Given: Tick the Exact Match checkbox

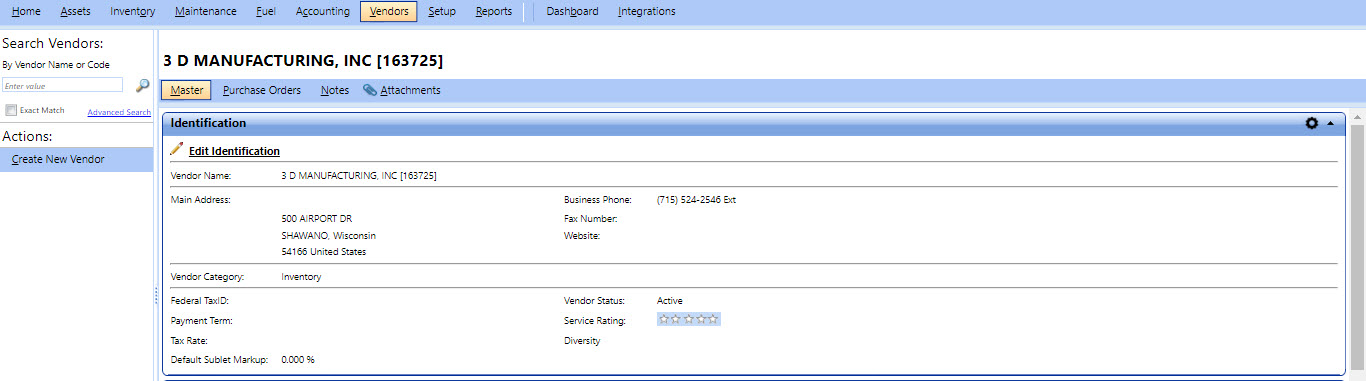Looking at the screenshot, I should (11, 110).
